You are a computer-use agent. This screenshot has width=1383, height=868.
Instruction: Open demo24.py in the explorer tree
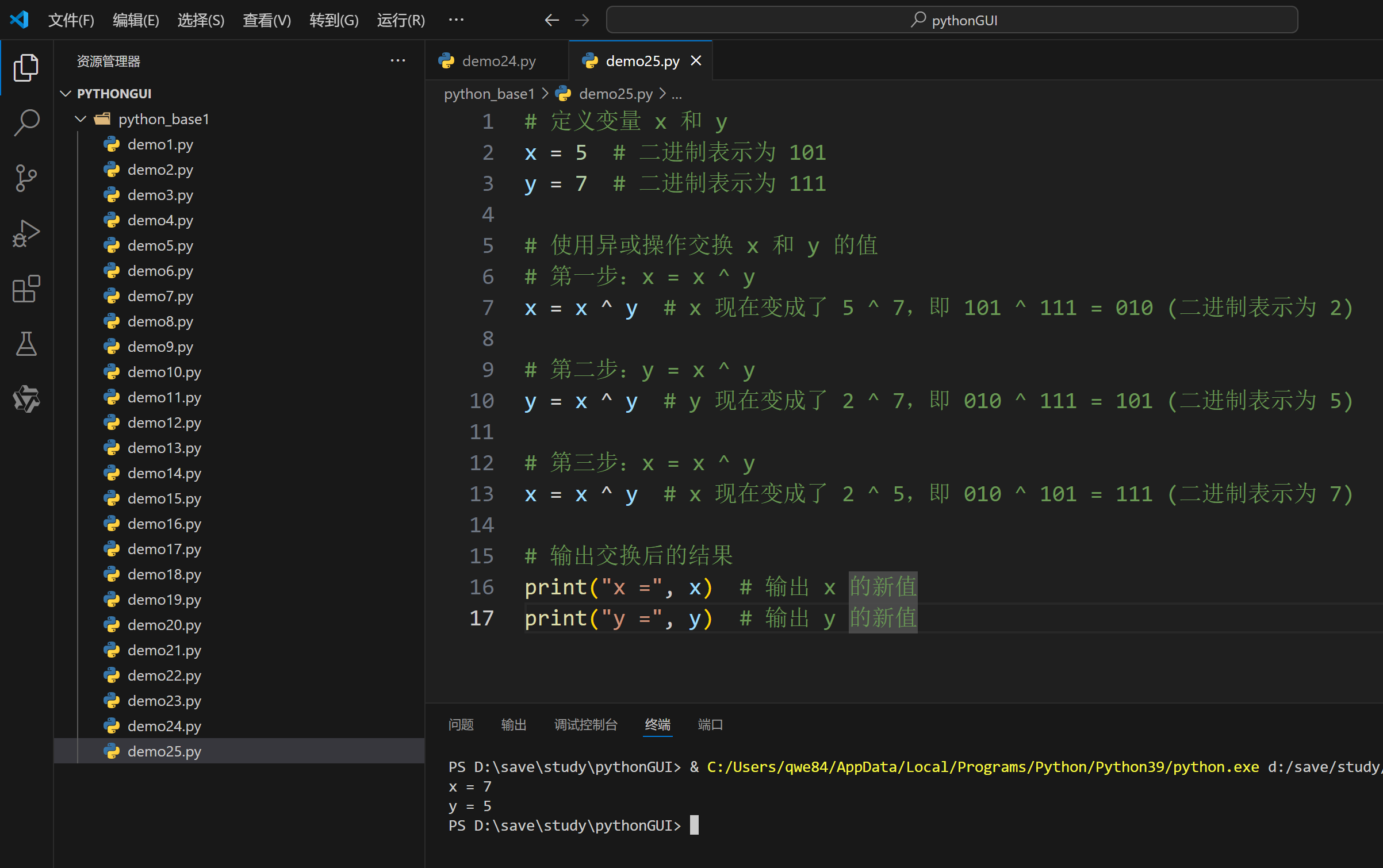pyautogui.click(x=239, y=726)
